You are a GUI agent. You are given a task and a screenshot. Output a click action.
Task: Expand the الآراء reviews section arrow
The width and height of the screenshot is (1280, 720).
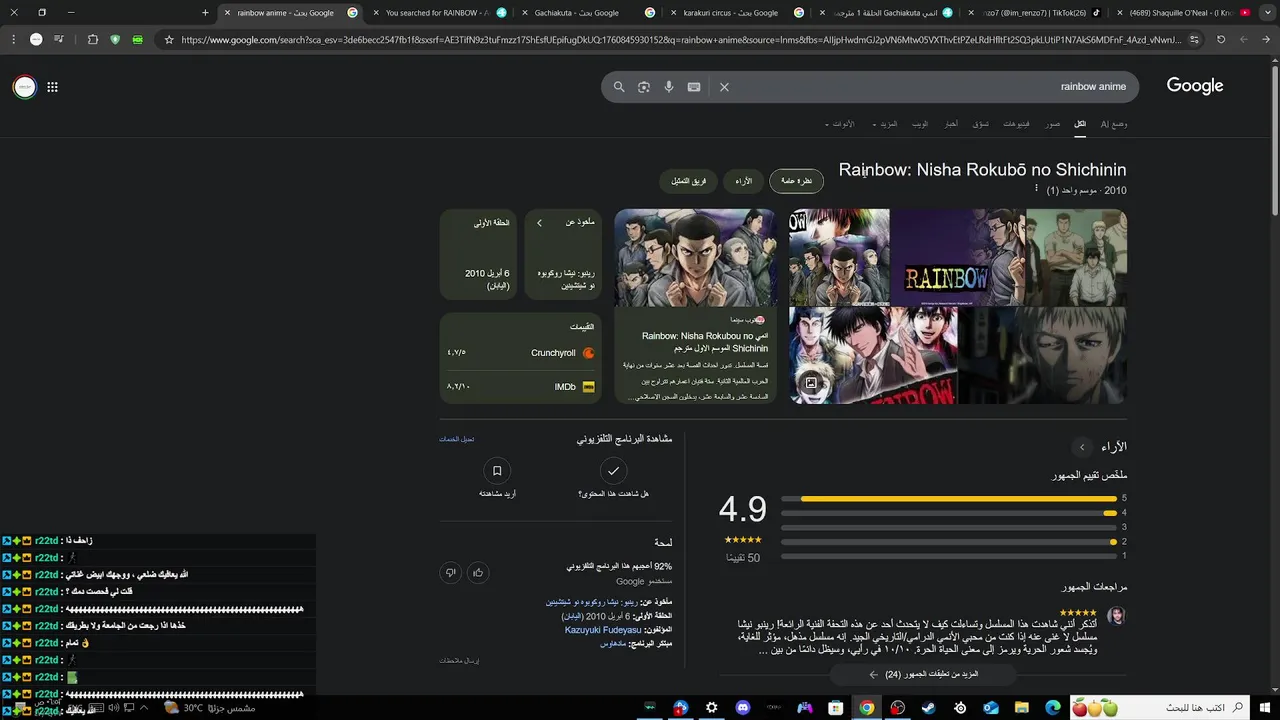(1081, 447)
